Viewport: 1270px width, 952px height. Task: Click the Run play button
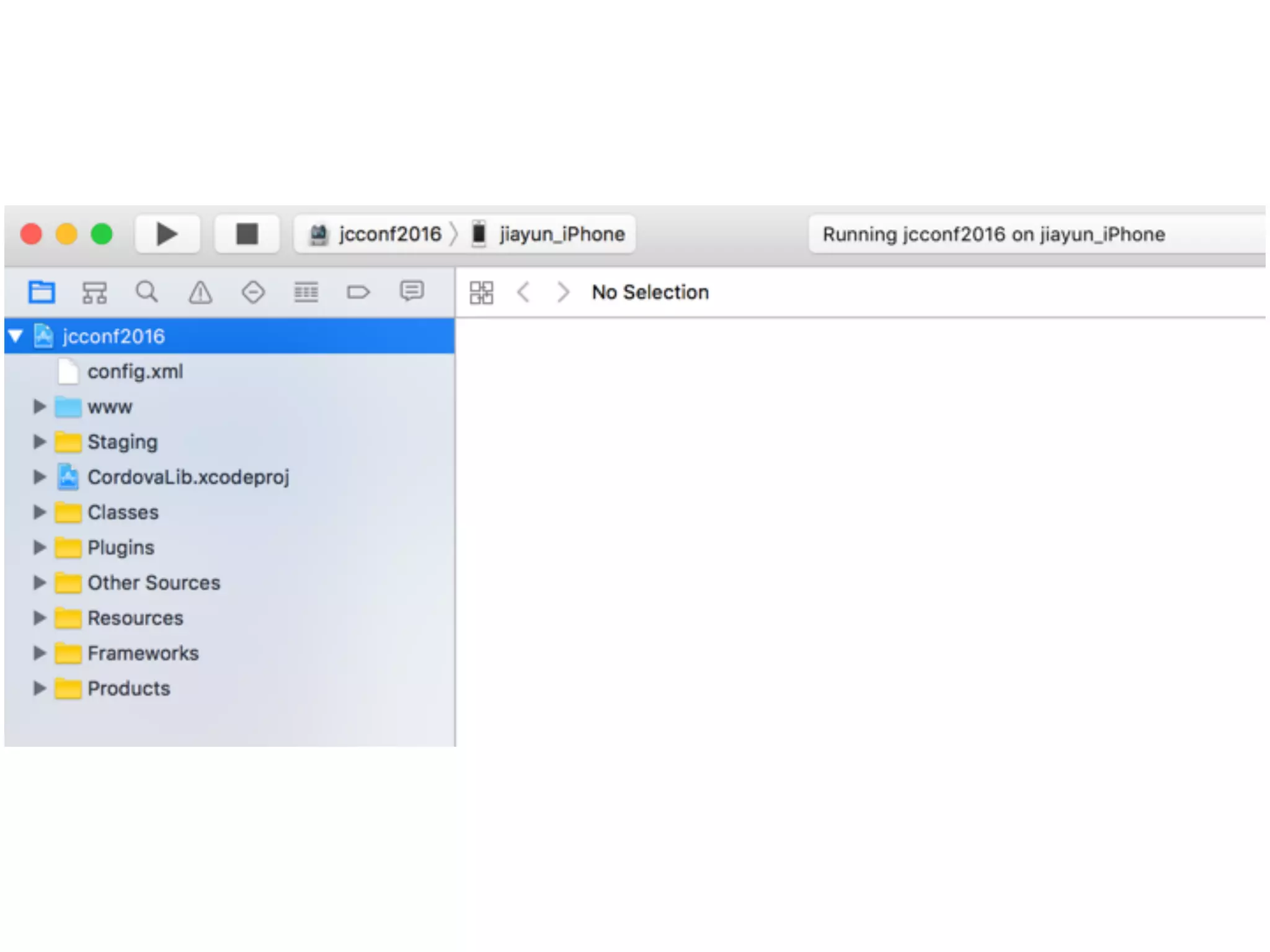167,234
